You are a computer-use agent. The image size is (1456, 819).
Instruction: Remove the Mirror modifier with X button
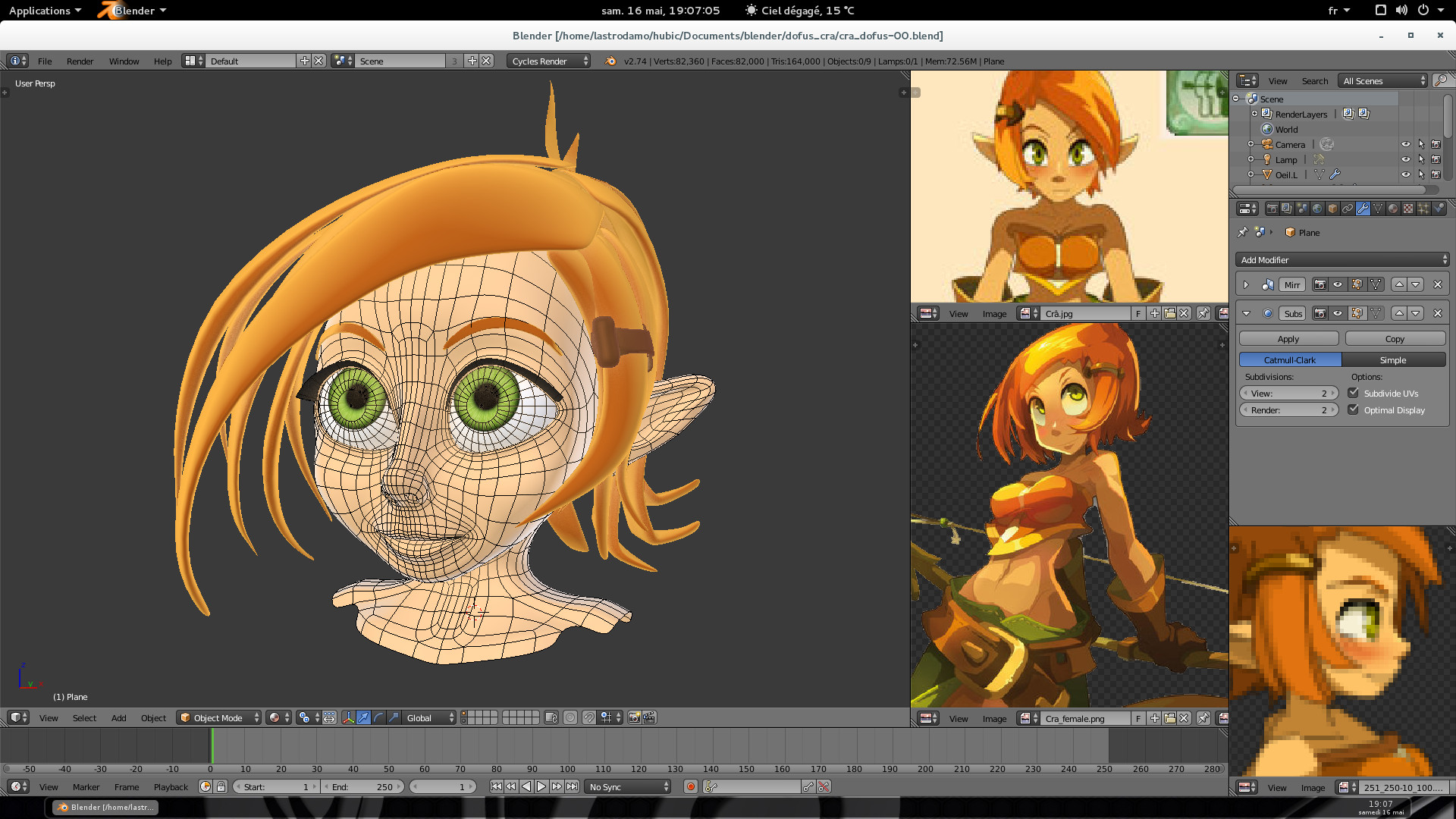1437,284
